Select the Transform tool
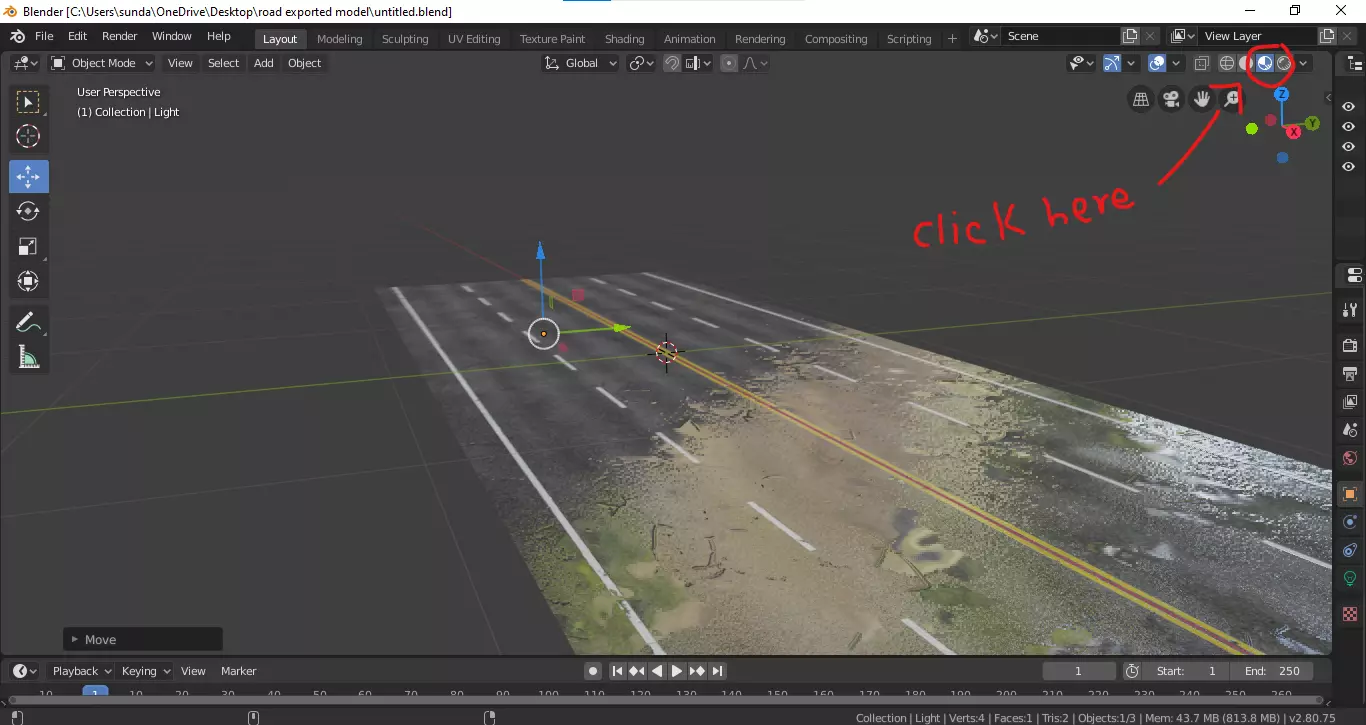 (x=28, y=281)
